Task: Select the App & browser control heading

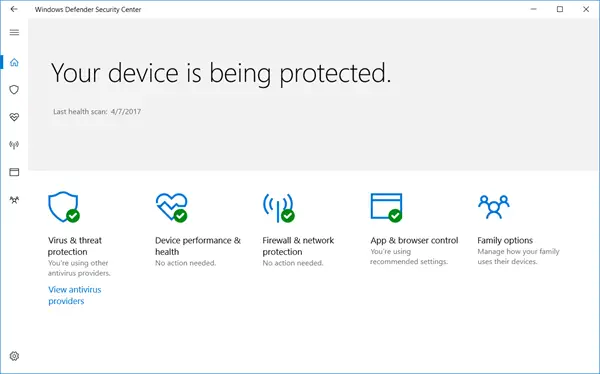Action: 414,240
